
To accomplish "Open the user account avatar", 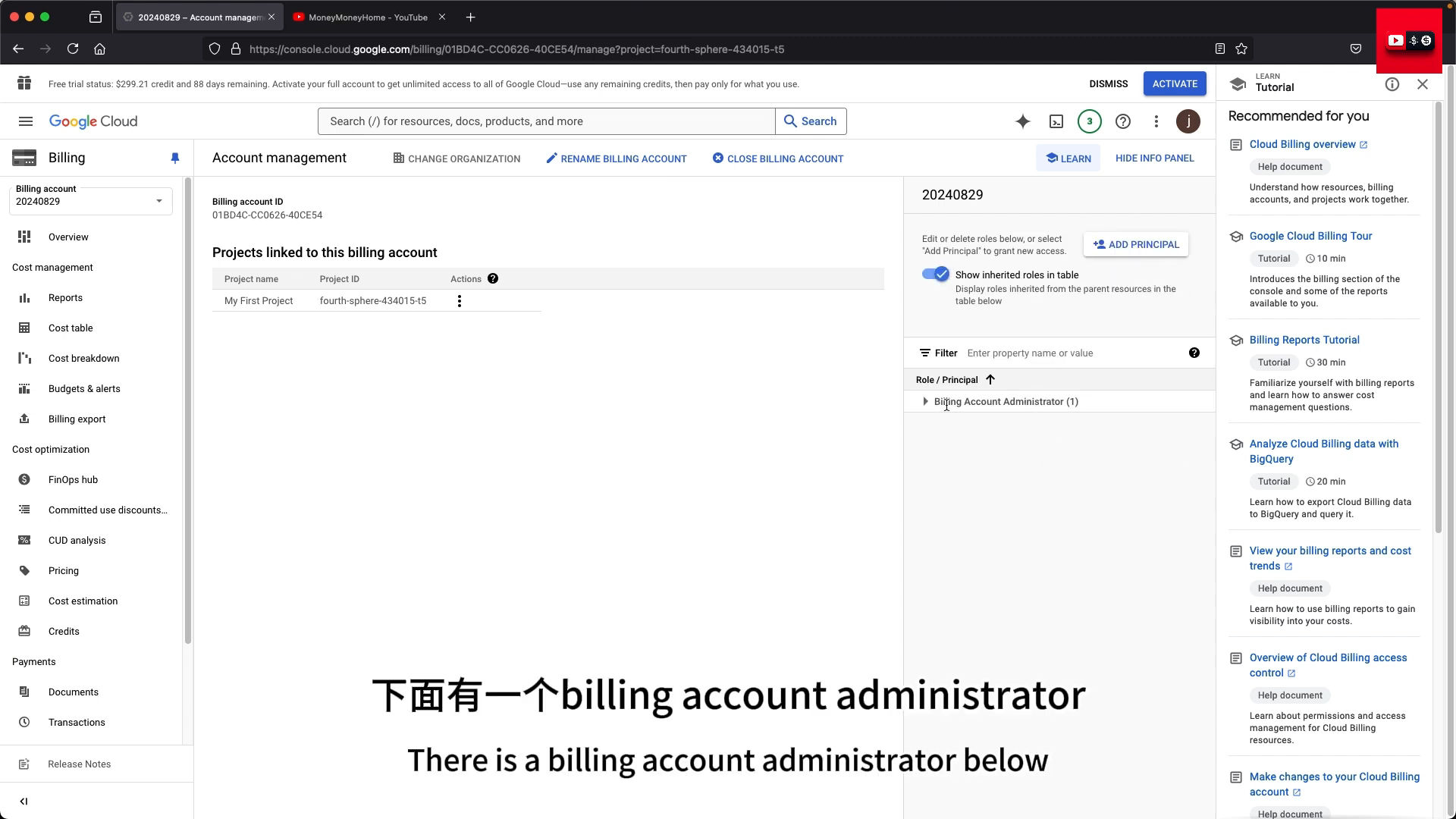I will click(x=1188, y=121).
